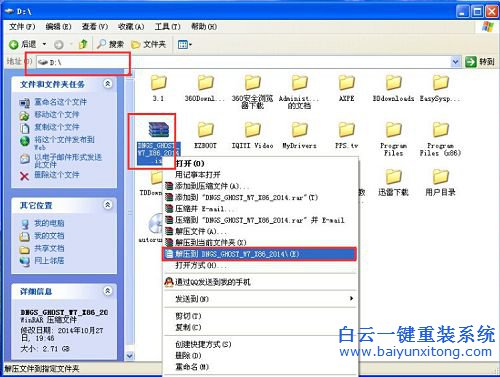Toggle the 文件夹 folders pane button
500x377 pixels.
[149, 44]
